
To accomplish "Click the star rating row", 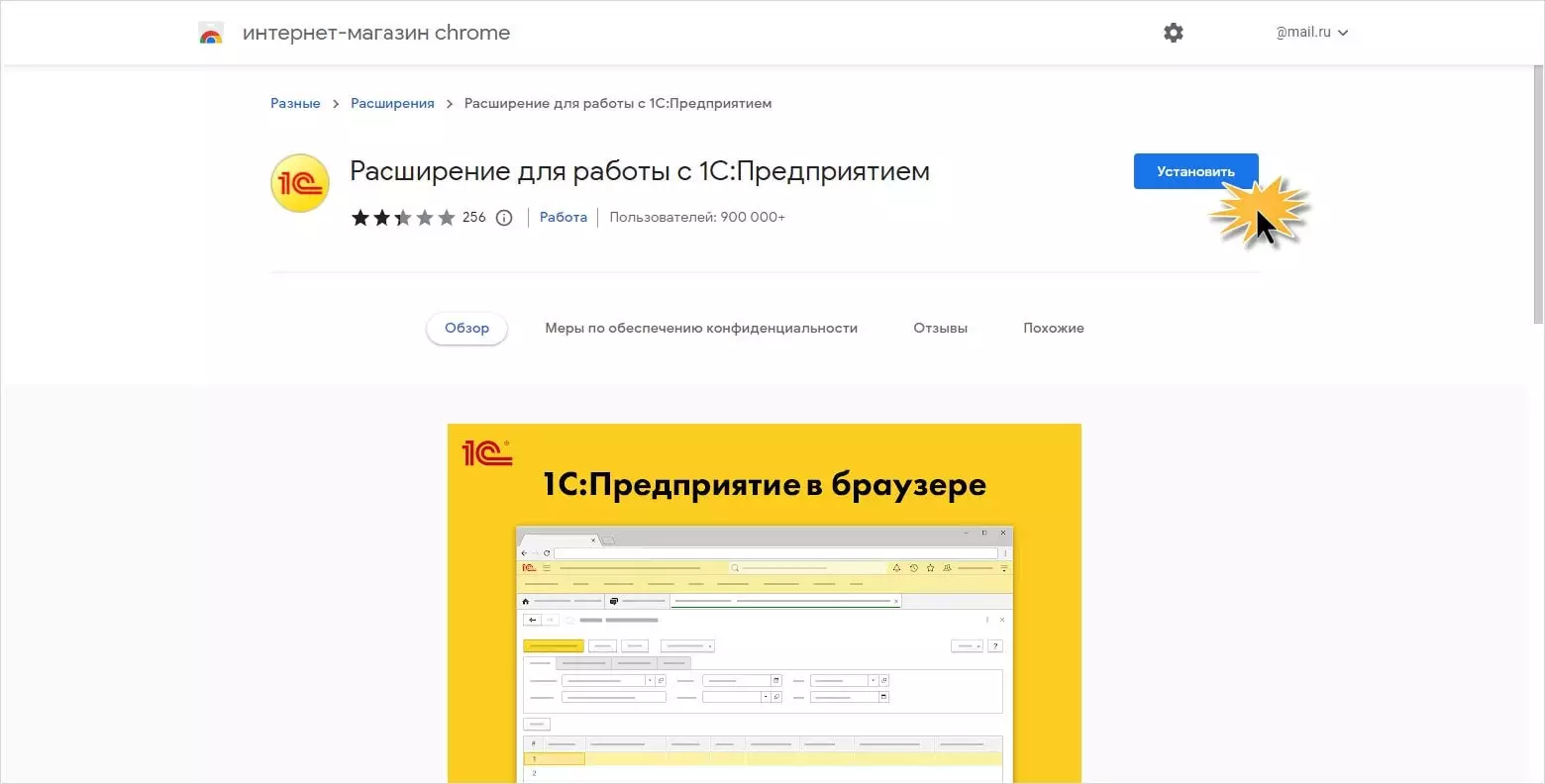I will click(x=403, y=218).
